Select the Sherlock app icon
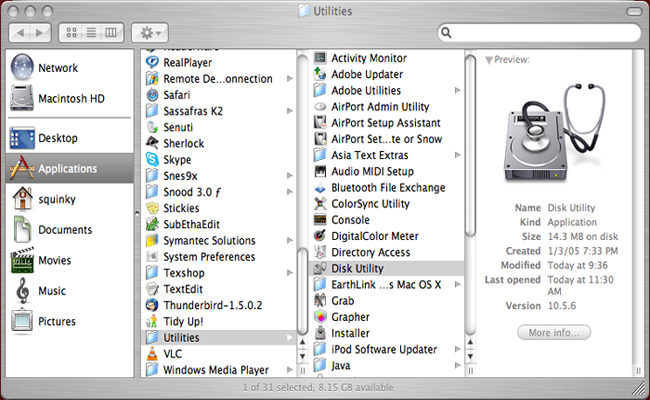The width and height of the screenshot is (650, 400). tap(152, 143)
